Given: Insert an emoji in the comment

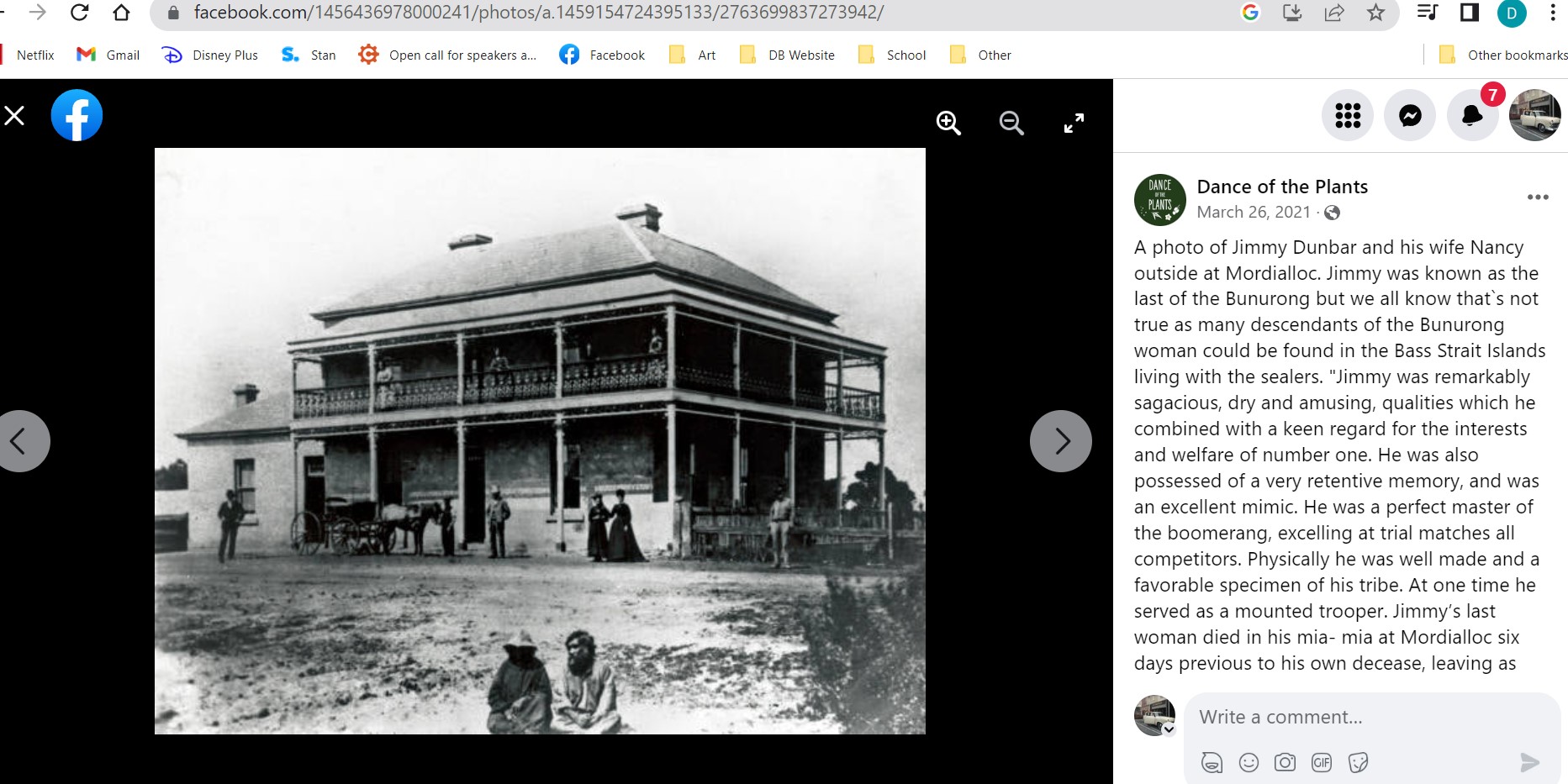Looking at the screenshot, I should click(x=1249, y=762).
